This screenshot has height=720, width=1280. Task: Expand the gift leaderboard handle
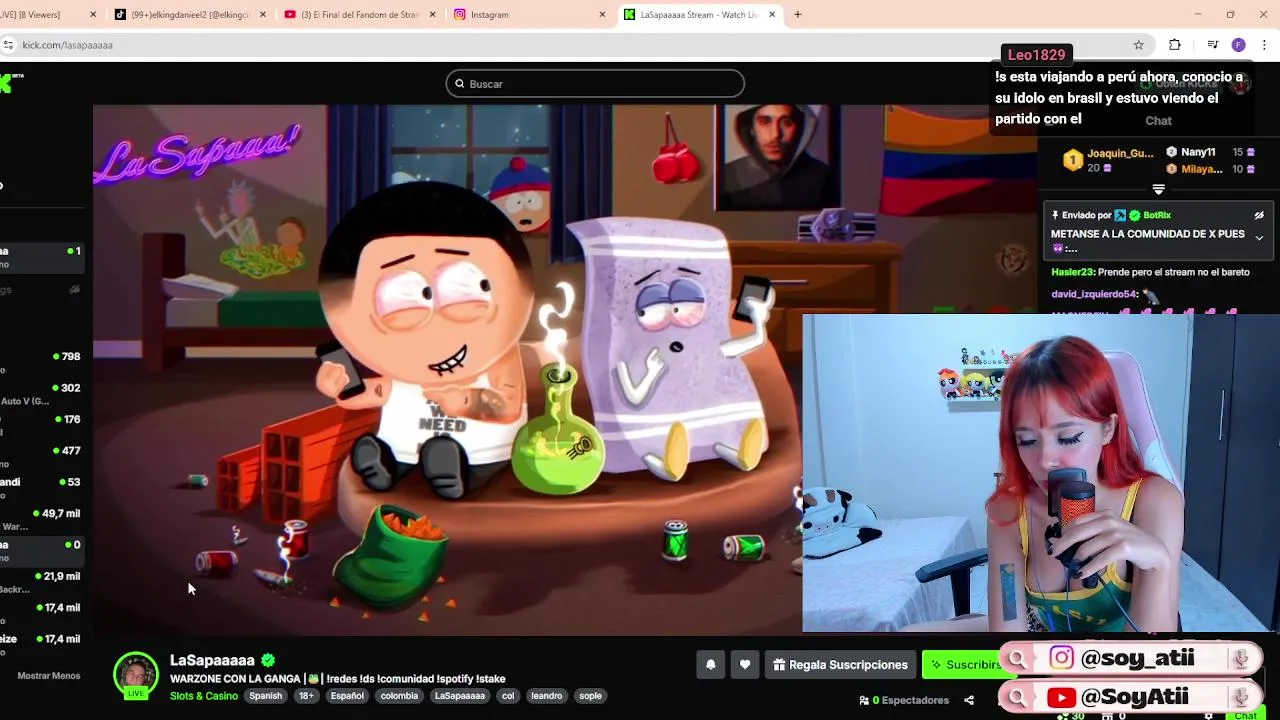[x=1158, y=189]
